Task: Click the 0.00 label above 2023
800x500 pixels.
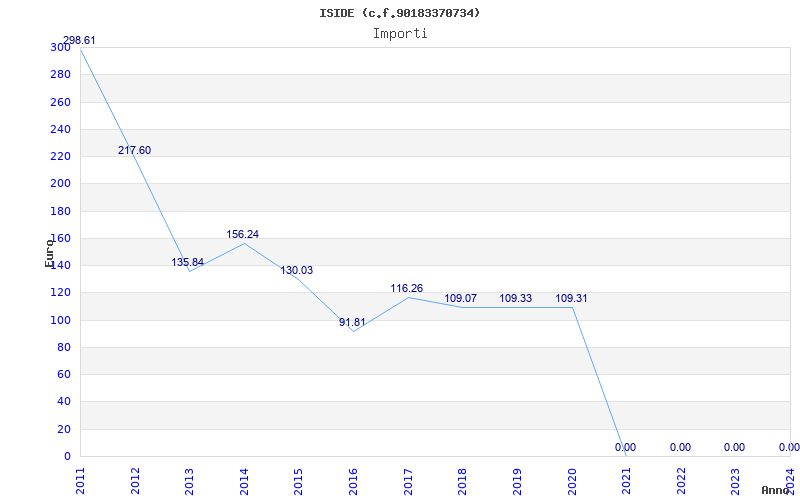Action: (x=734, y=447)
